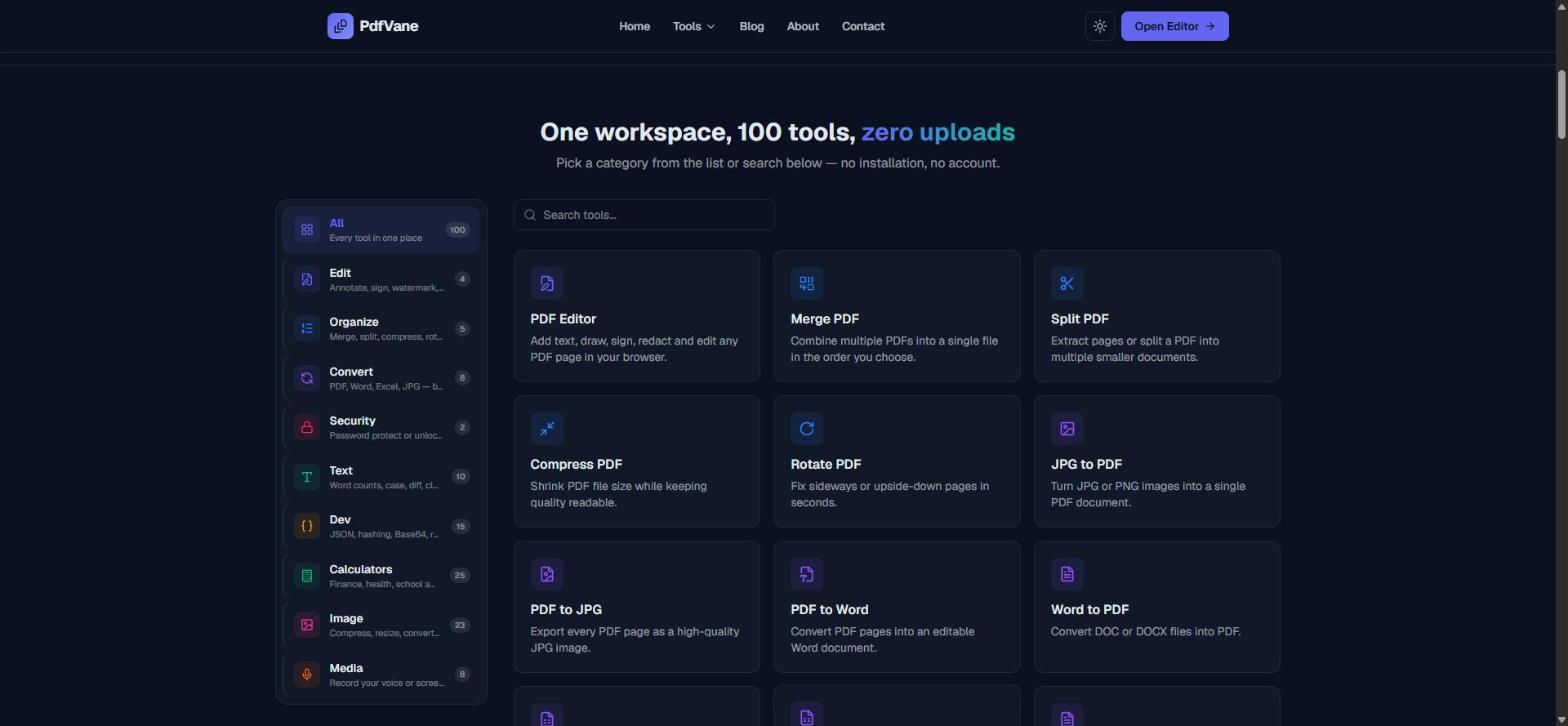Image resolution: width=1568 pixels, height=726 pixels.
Task: Click the Rotate PDF card icon
Action: click(x=807, y=428)
